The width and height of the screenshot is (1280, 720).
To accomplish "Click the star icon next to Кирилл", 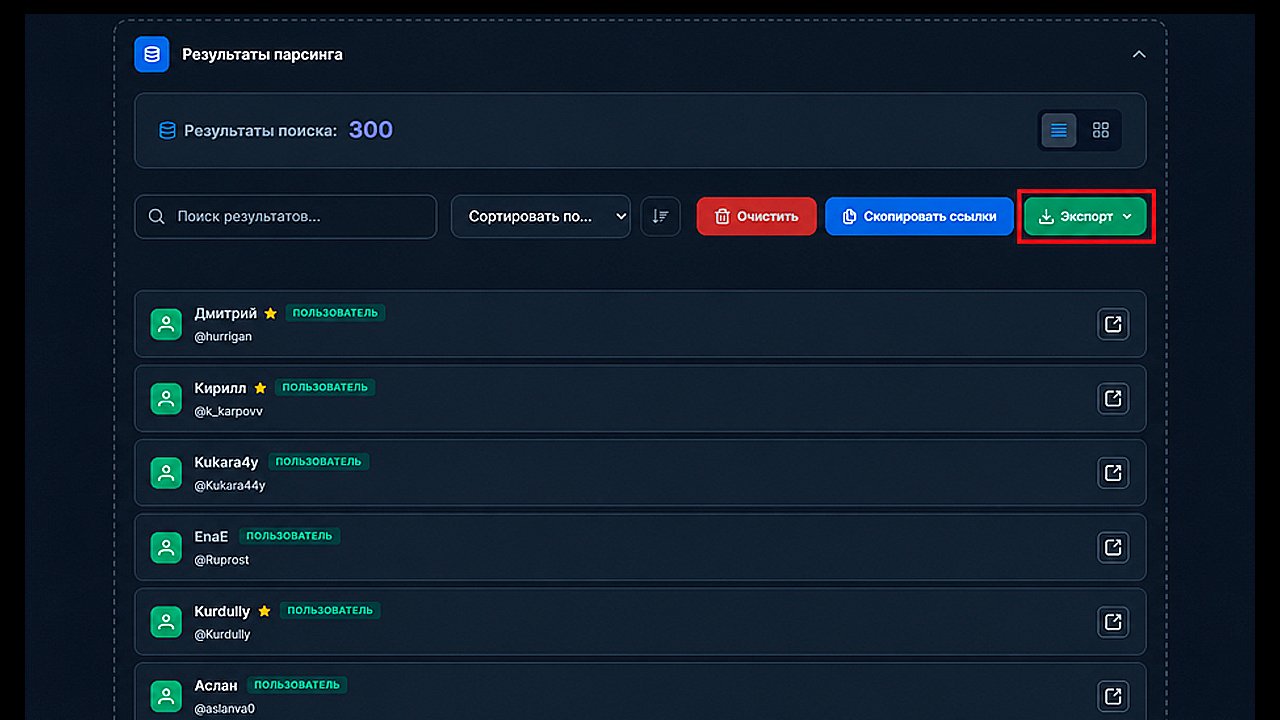I will [260, 387].
